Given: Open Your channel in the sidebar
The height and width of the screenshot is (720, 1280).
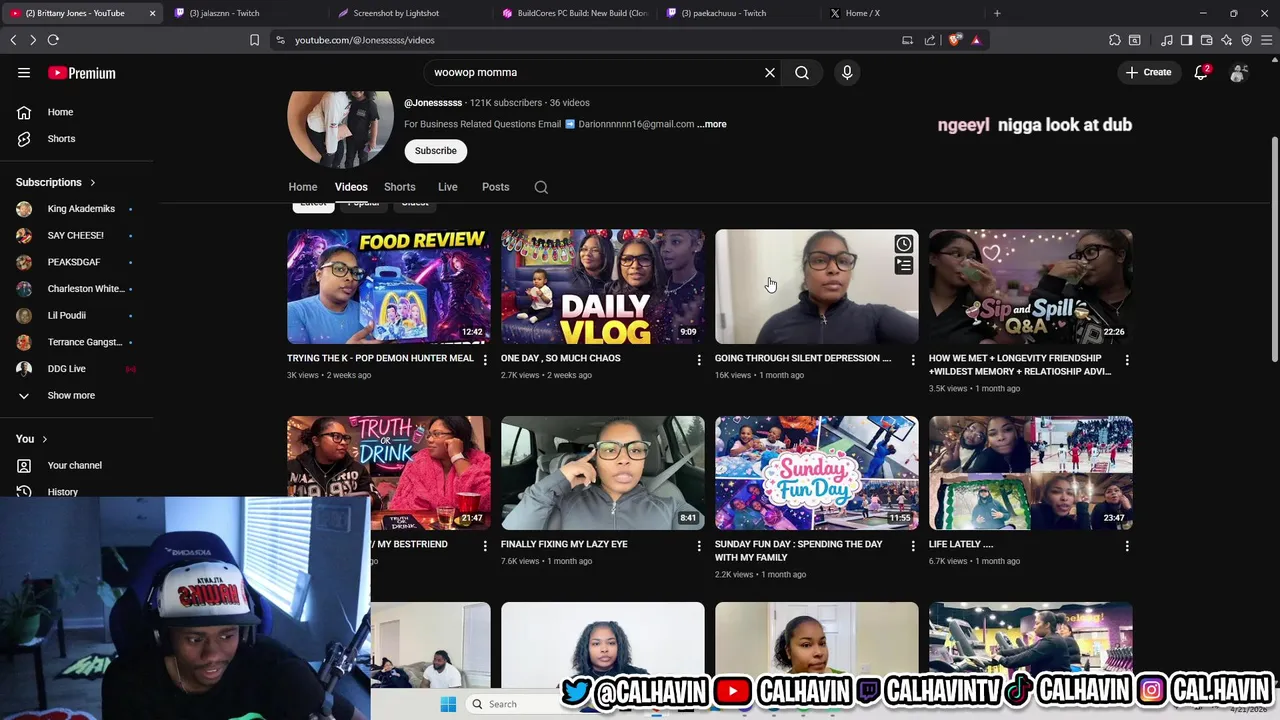Looking at the screenshot, I should [x=76, y=465].
